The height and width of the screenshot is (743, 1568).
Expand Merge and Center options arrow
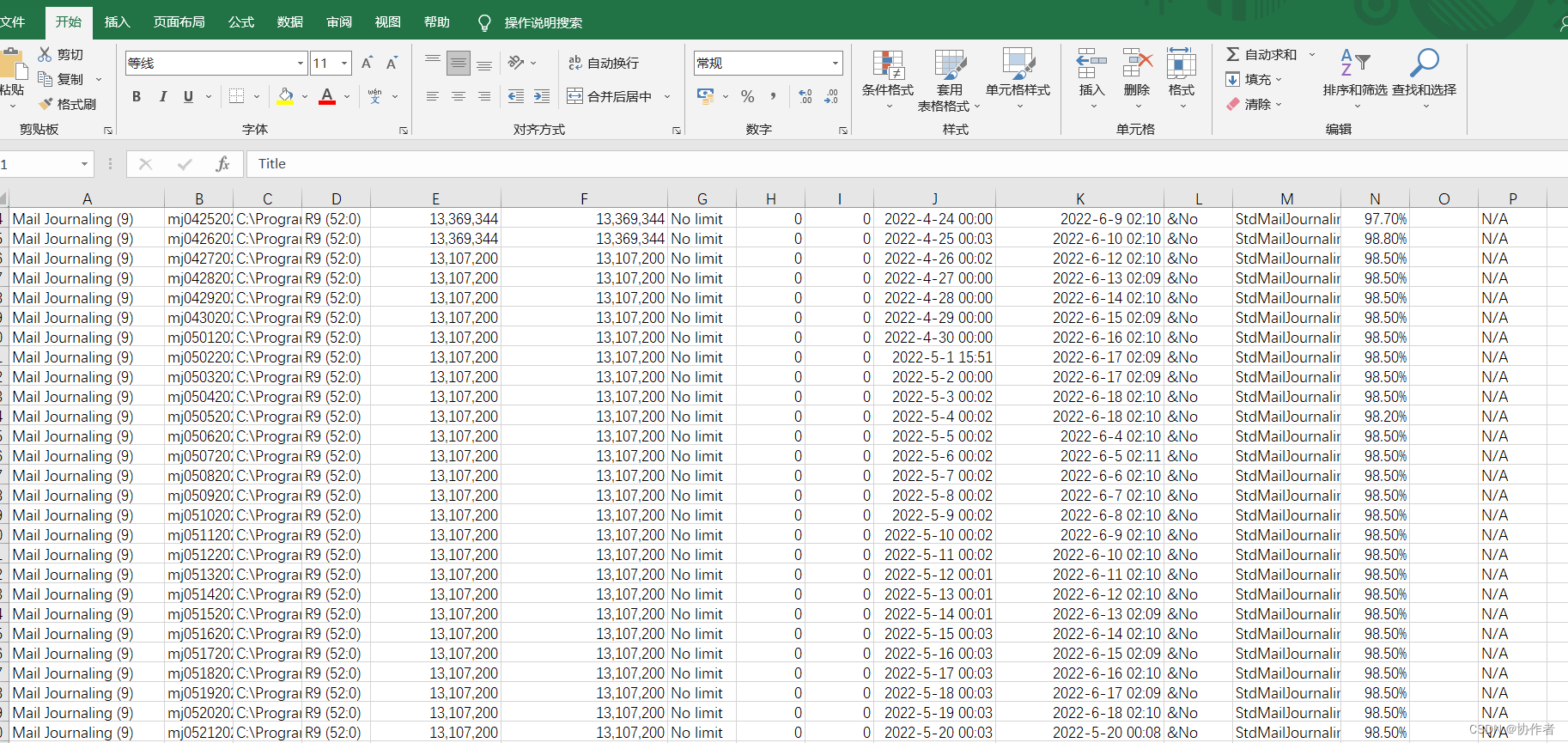coord(667,97)
